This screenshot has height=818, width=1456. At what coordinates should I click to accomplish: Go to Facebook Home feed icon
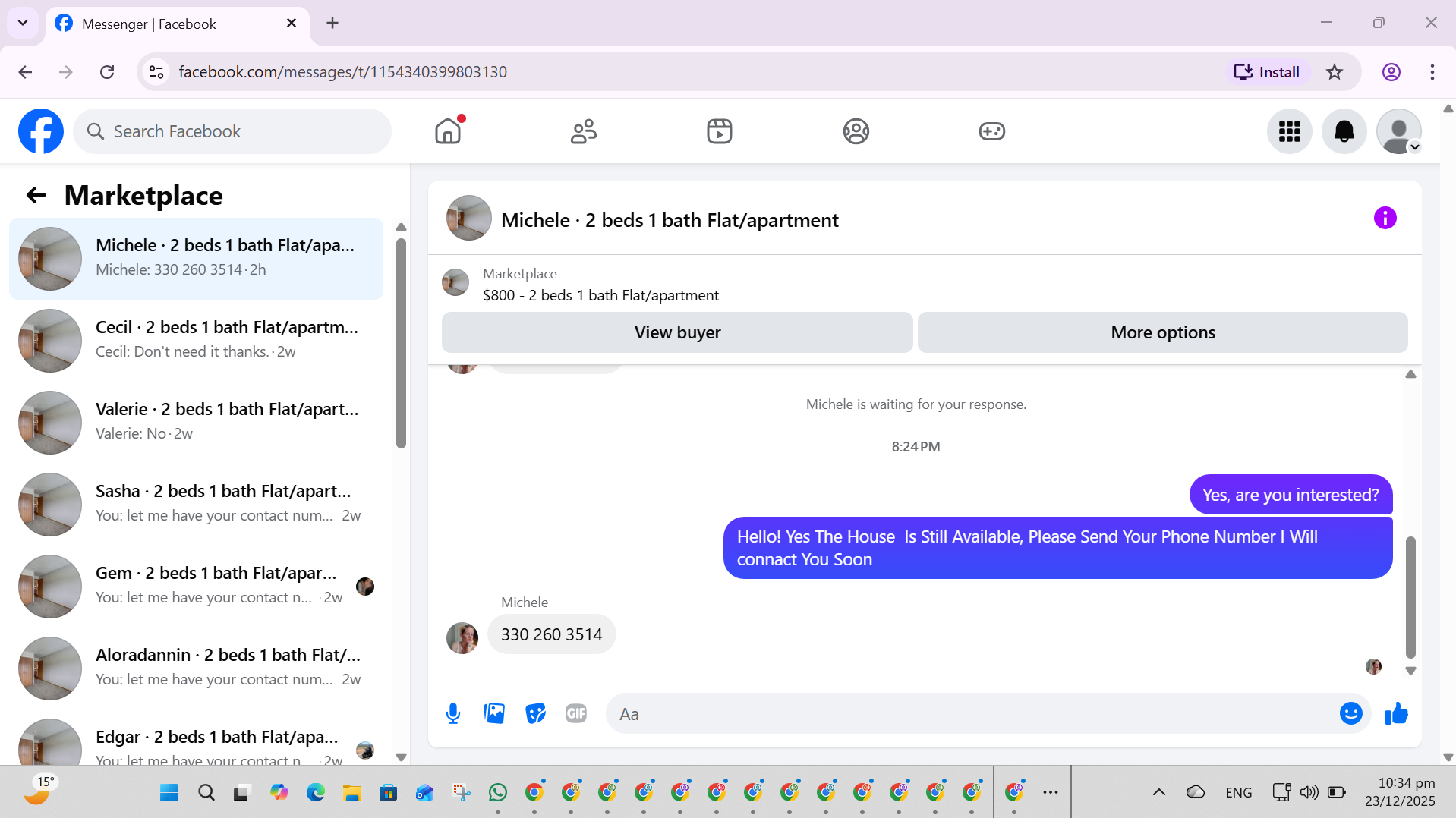[448, 131]
